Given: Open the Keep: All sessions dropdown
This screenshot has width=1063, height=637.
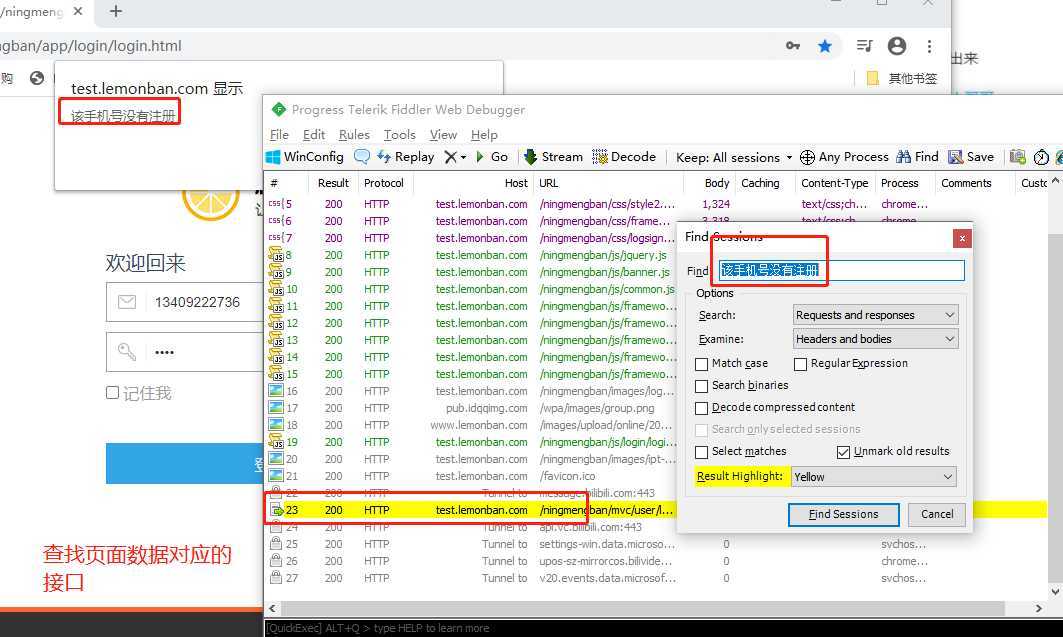Looking at the screenshot, I should [x=734, y=157].
